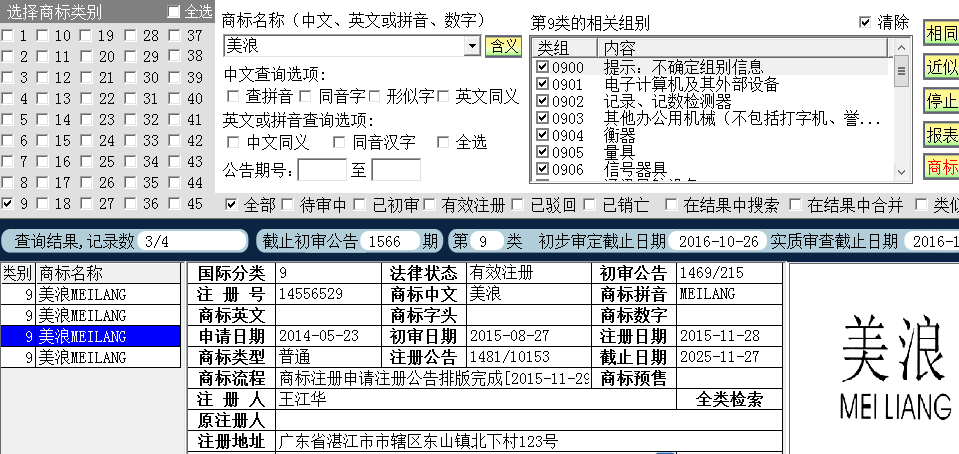Toggle 形似字 checkbox
The height and width of the screenshot is (454, 959).
pyautogui.click(x=374, y=96)
